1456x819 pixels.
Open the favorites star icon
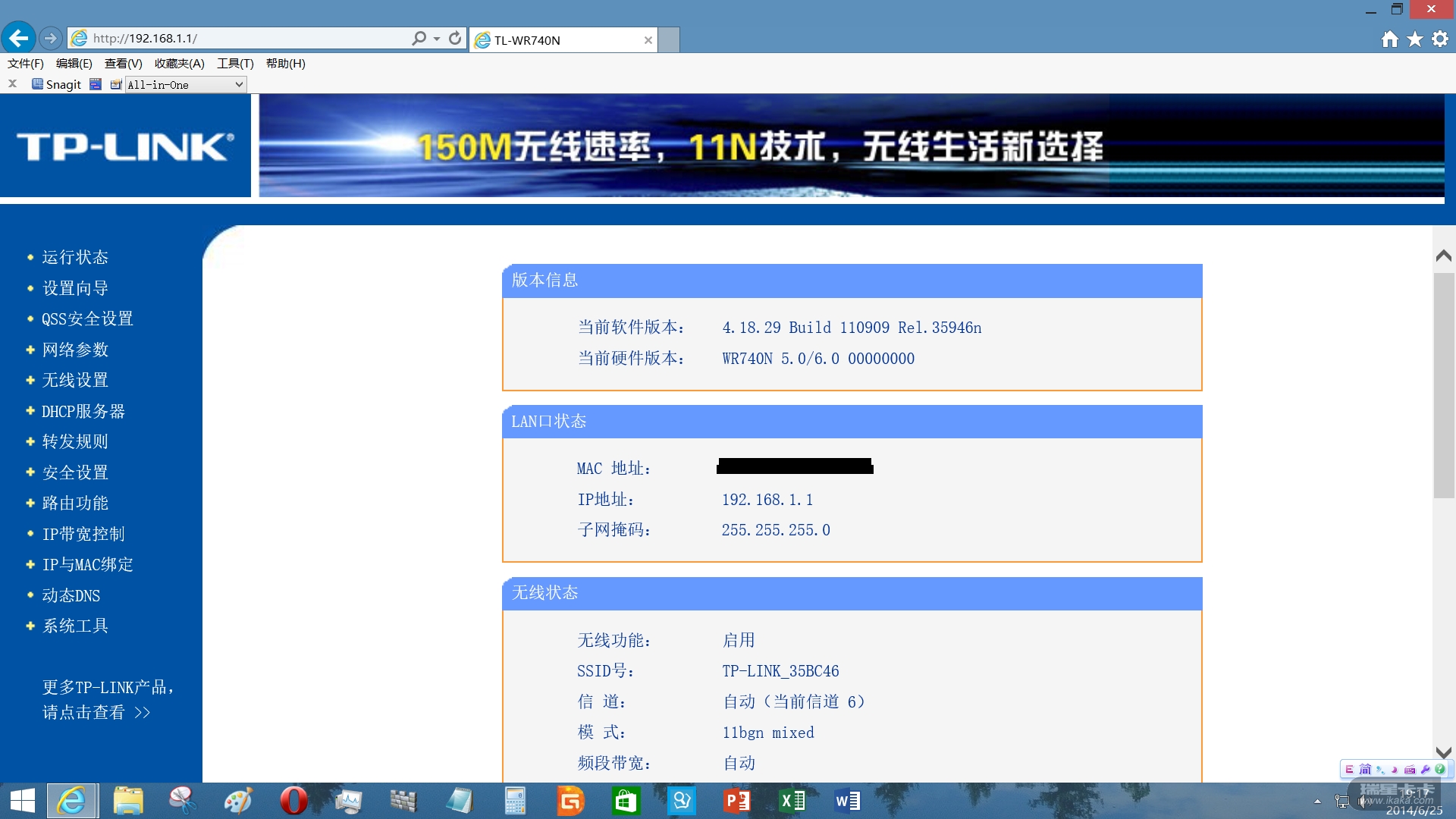pos(1415,39)
